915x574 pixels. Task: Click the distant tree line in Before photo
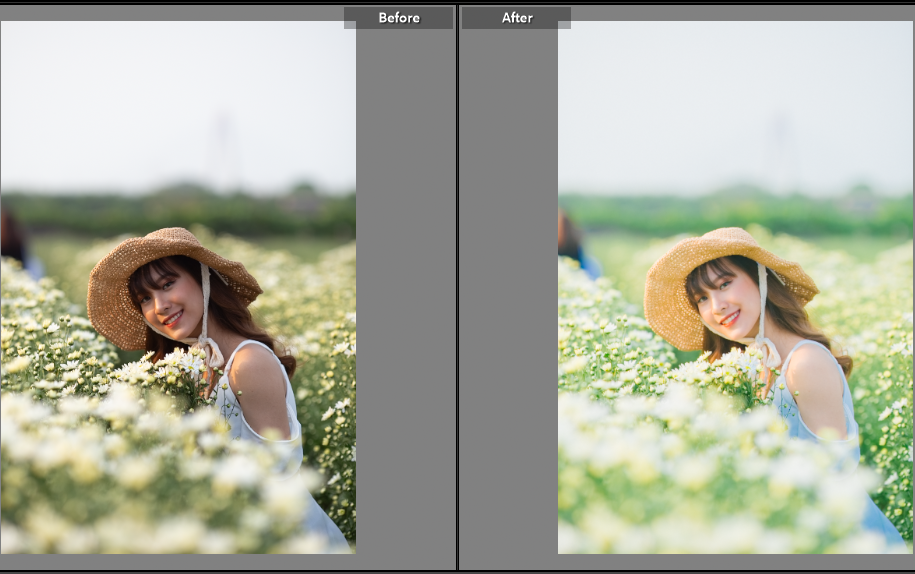pyautogui.click(x=180, y=212)
